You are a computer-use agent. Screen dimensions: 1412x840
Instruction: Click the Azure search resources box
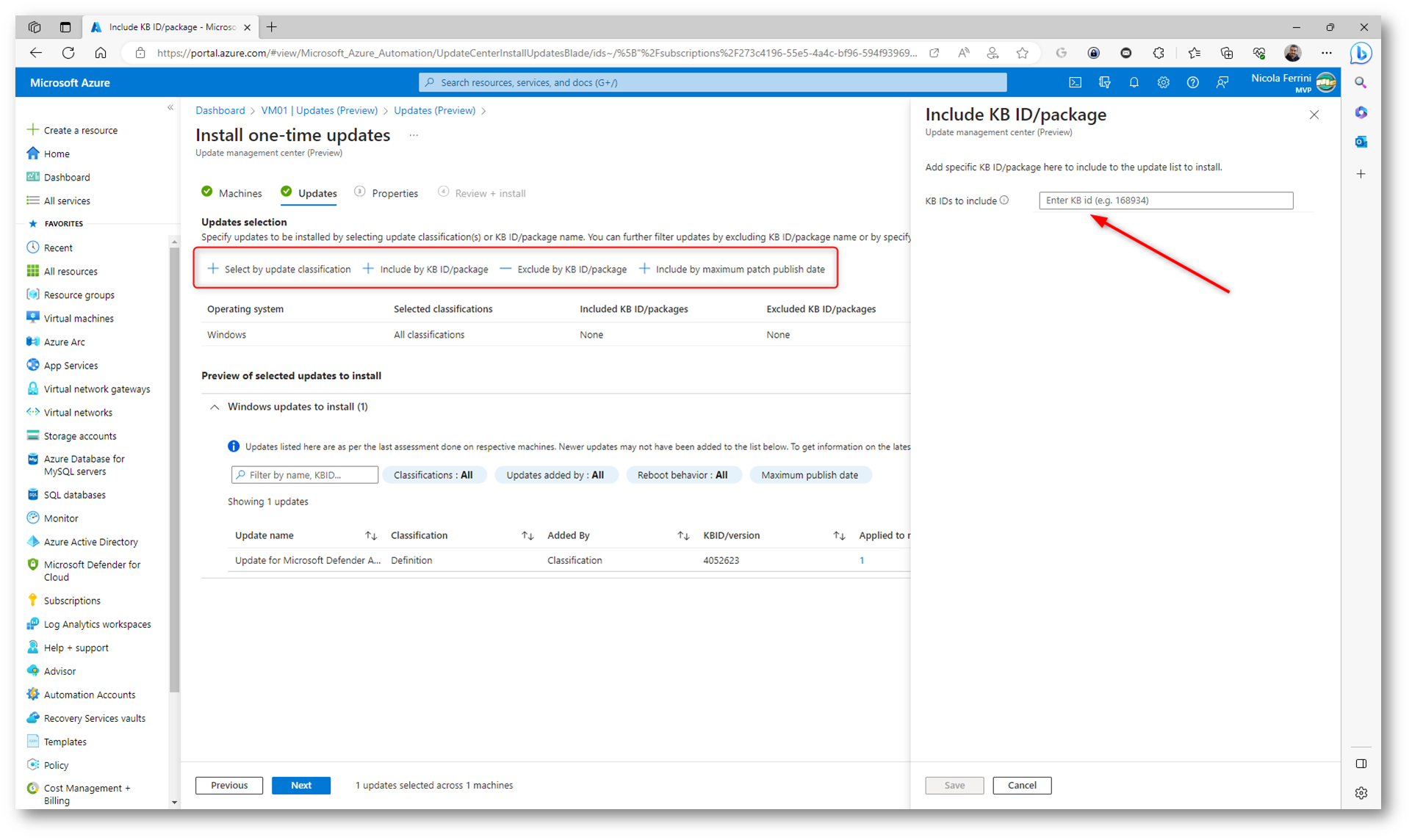pyautogui.click(x=713, y=83)
